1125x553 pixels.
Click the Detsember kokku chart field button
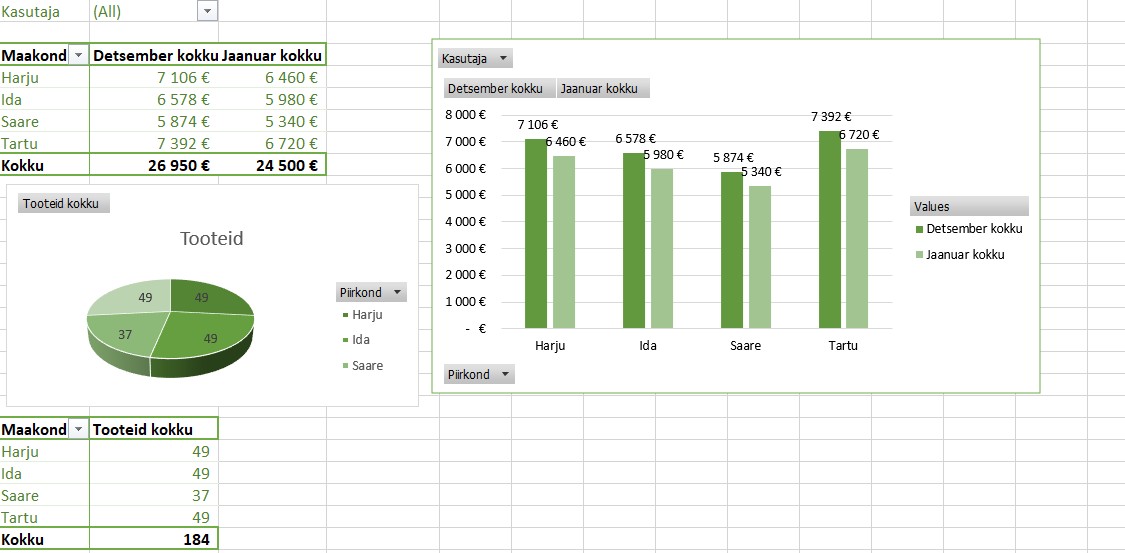[x=496, y=89]
